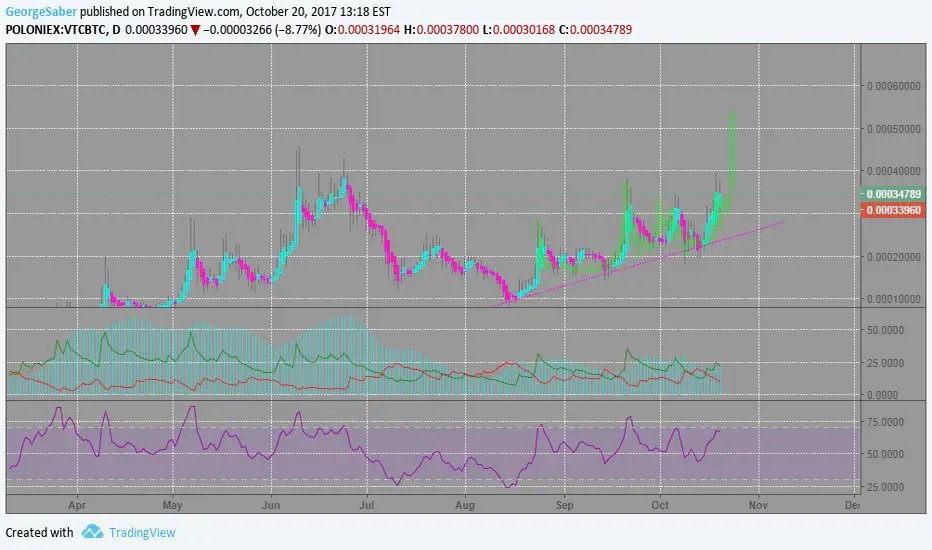Click the 0.00010000 price axis label

[893, 299]
